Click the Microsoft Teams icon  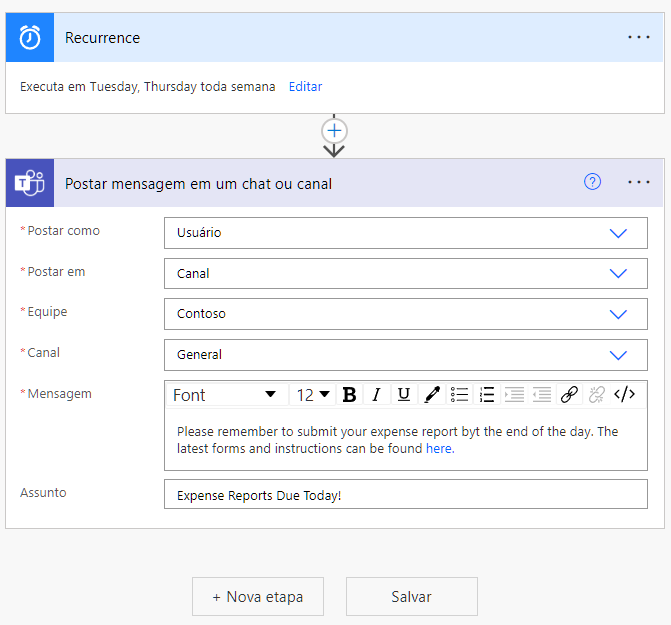click(30, 183)
